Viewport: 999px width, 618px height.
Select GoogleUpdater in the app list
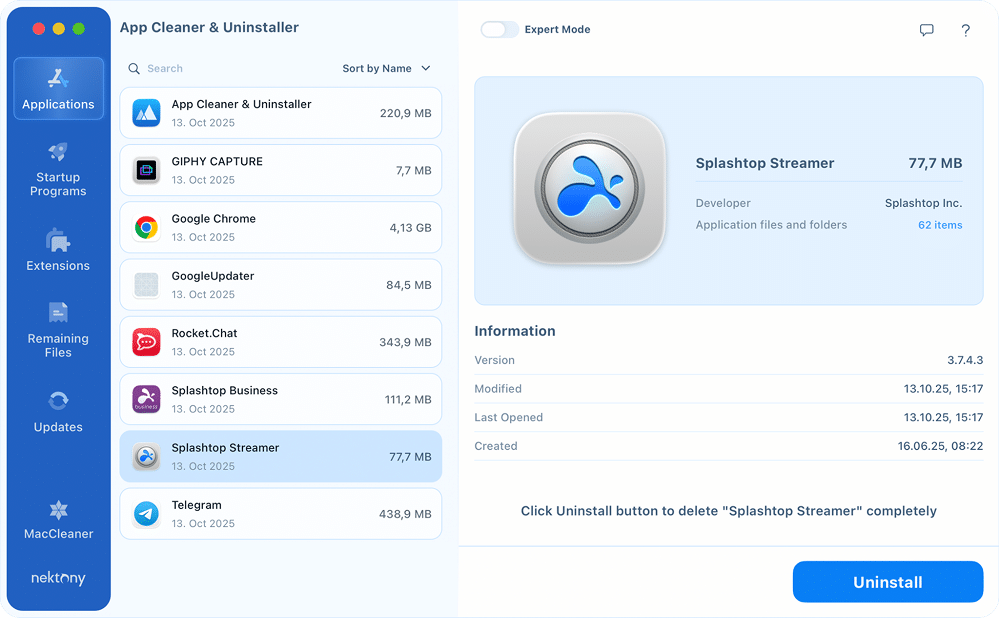point(280,285)
